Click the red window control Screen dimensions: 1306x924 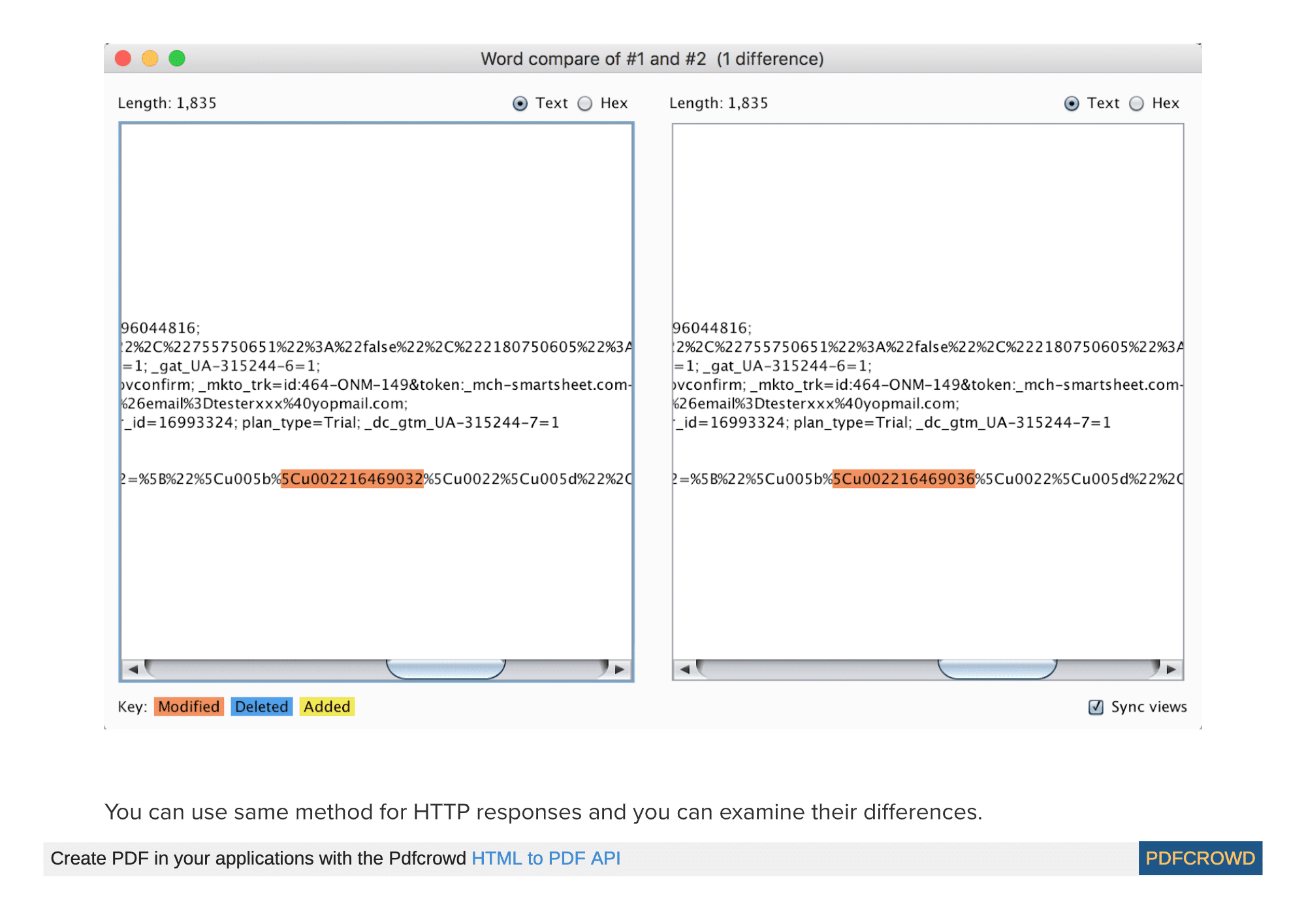pyautogui.click(x=122, y=58)
